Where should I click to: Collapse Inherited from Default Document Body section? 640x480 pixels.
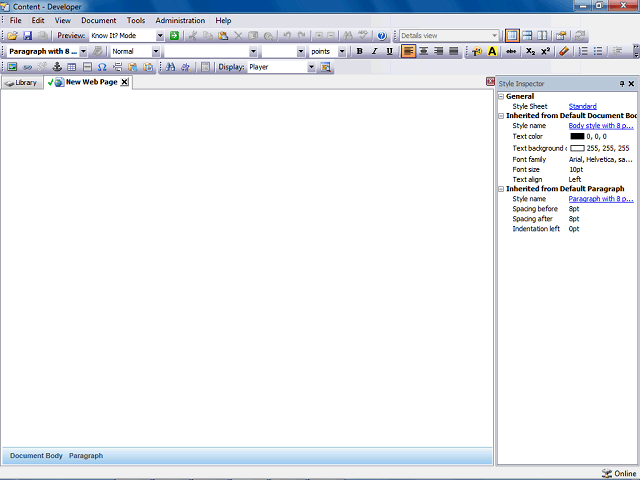(x=501, y=116)
